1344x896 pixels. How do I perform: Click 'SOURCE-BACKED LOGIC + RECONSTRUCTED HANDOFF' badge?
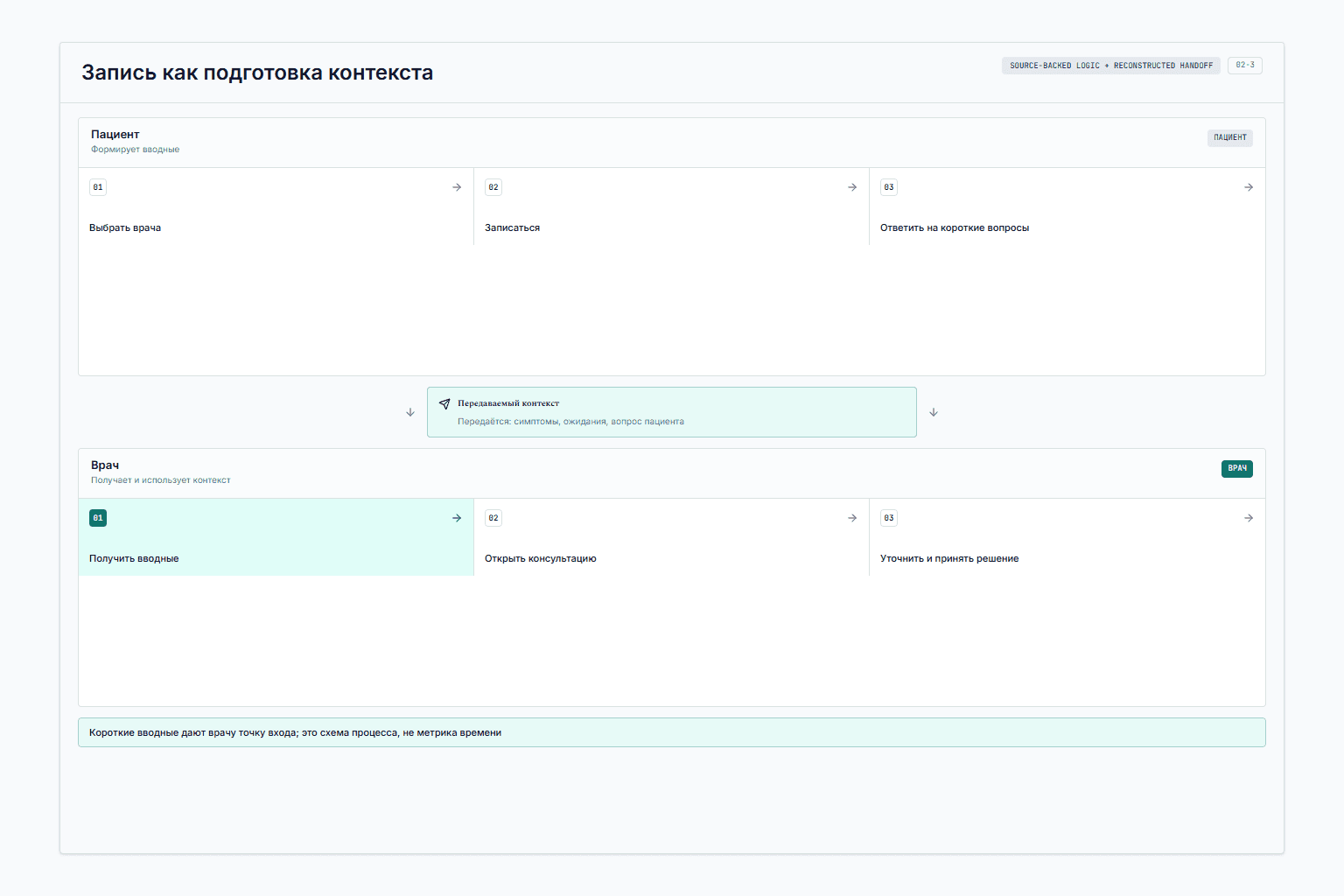tap(1111, 66)
